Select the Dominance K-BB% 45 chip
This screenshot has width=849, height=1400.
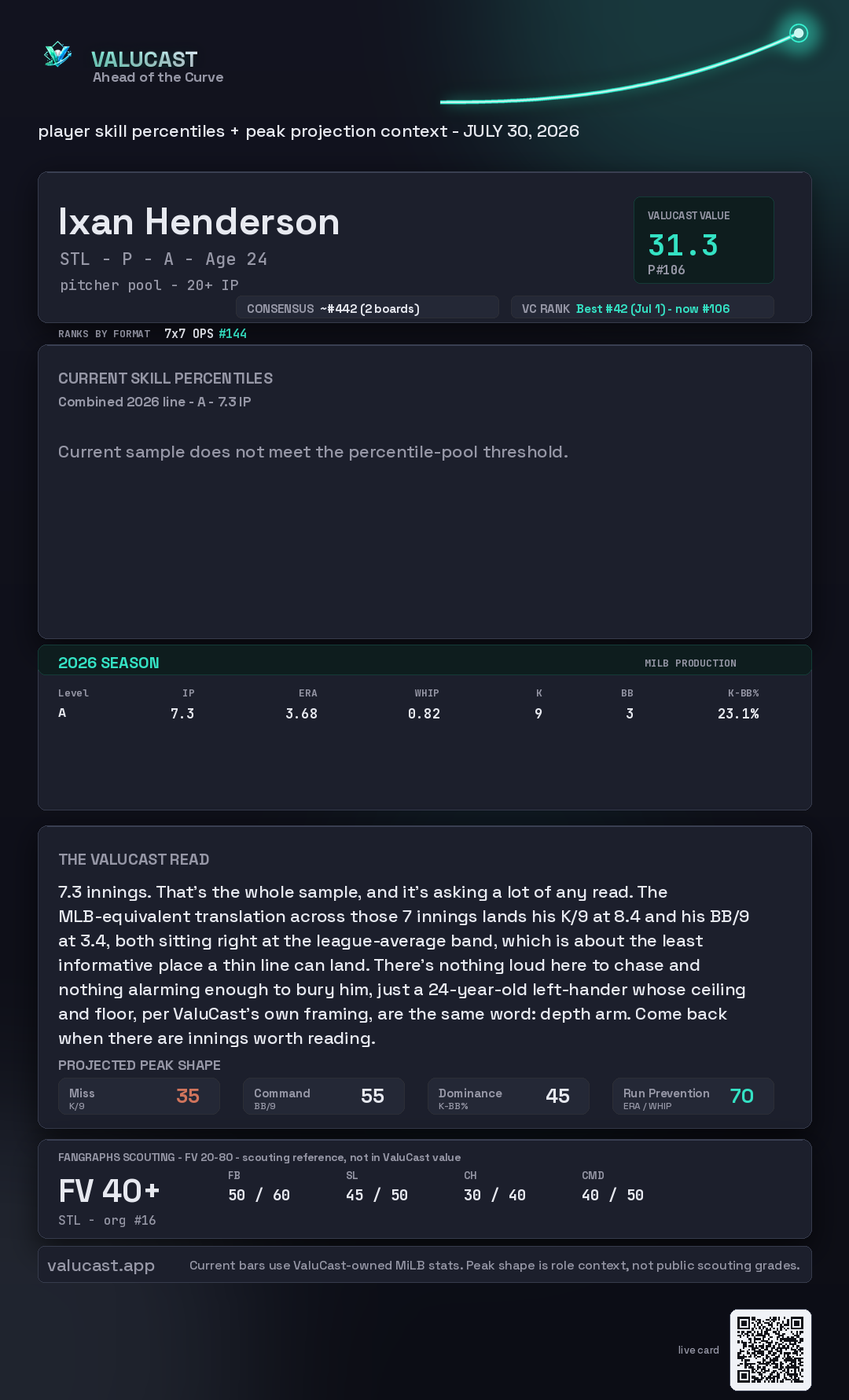coord(509,1096)
